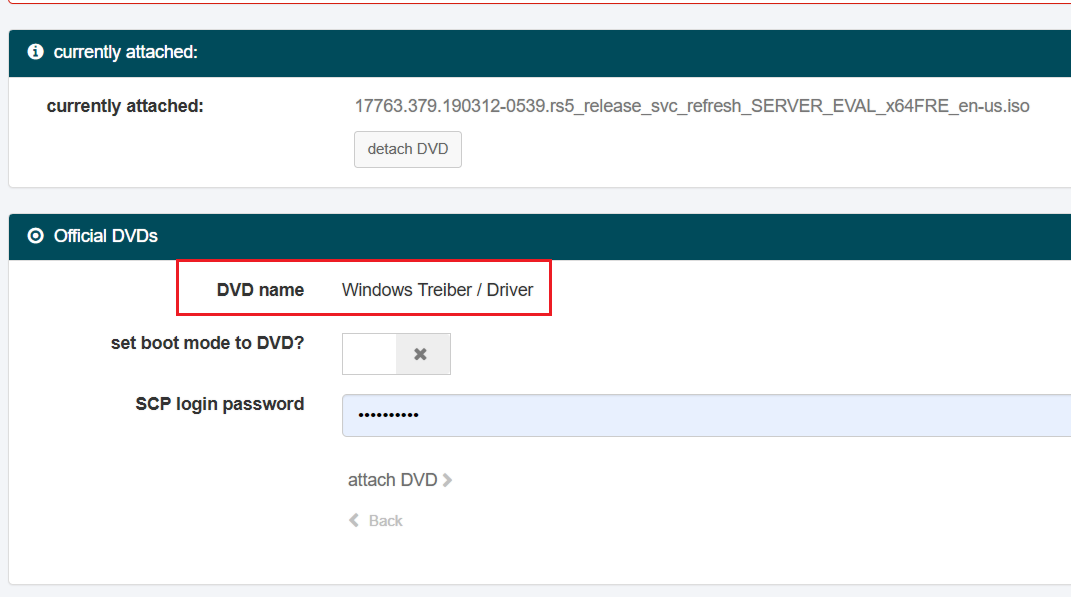This screenshot has height=597, width=1071.
Task: Click the chevron arrow after attach DVD
Action: tap(447, 480)
